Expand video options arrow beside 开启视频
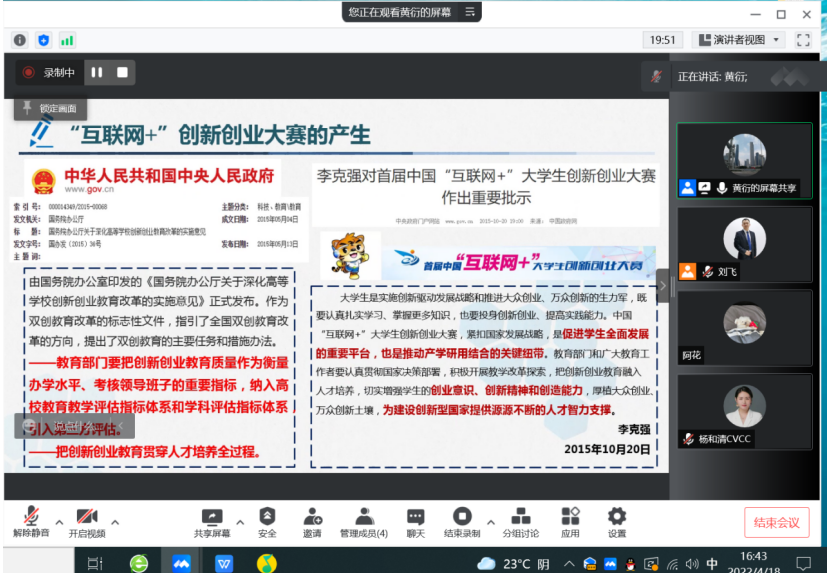The width and height of the screenshot is (828, 573). tap(115, 521)
